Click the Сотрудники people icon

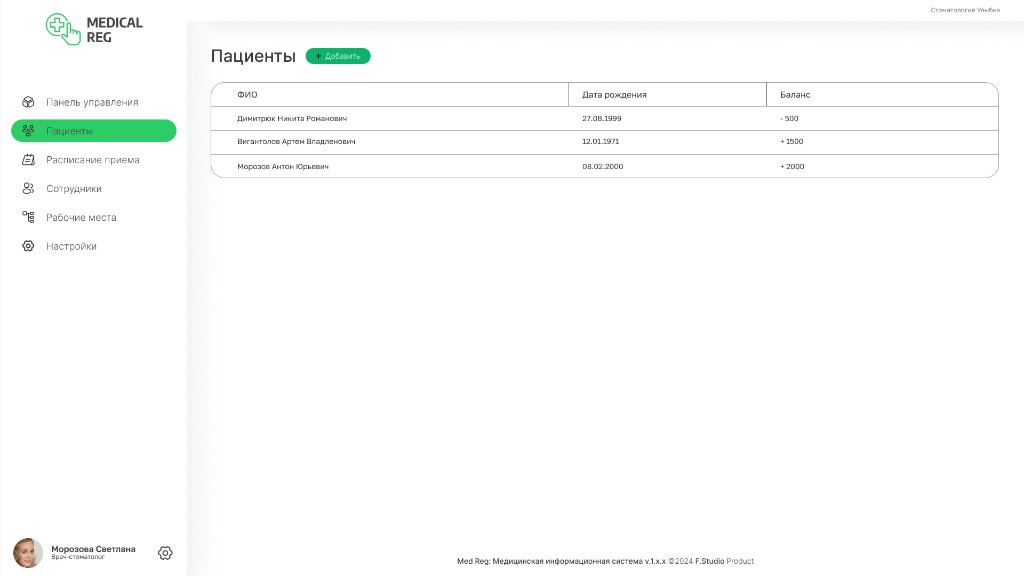pyautogui.click(x=28, y=188)
